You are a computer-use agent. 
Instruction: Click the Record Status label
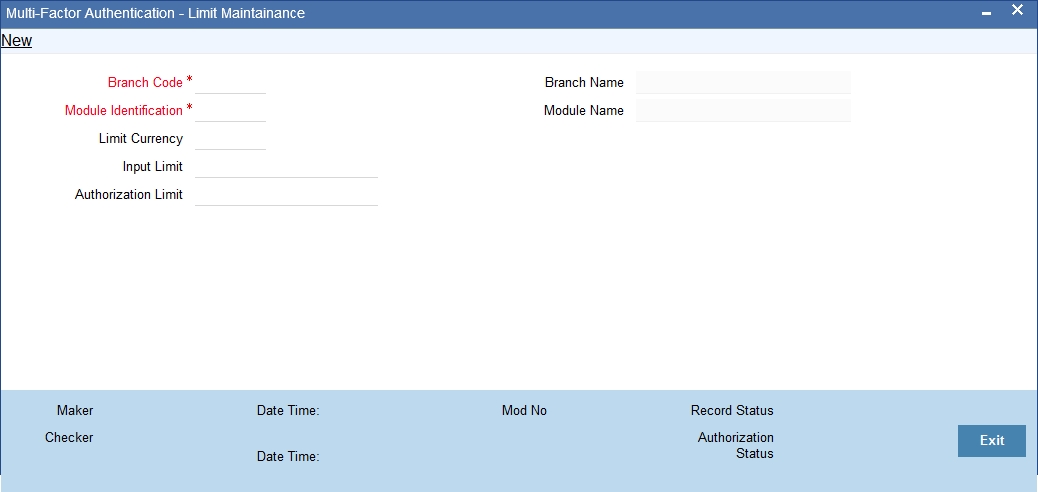(x=732, y=411)
